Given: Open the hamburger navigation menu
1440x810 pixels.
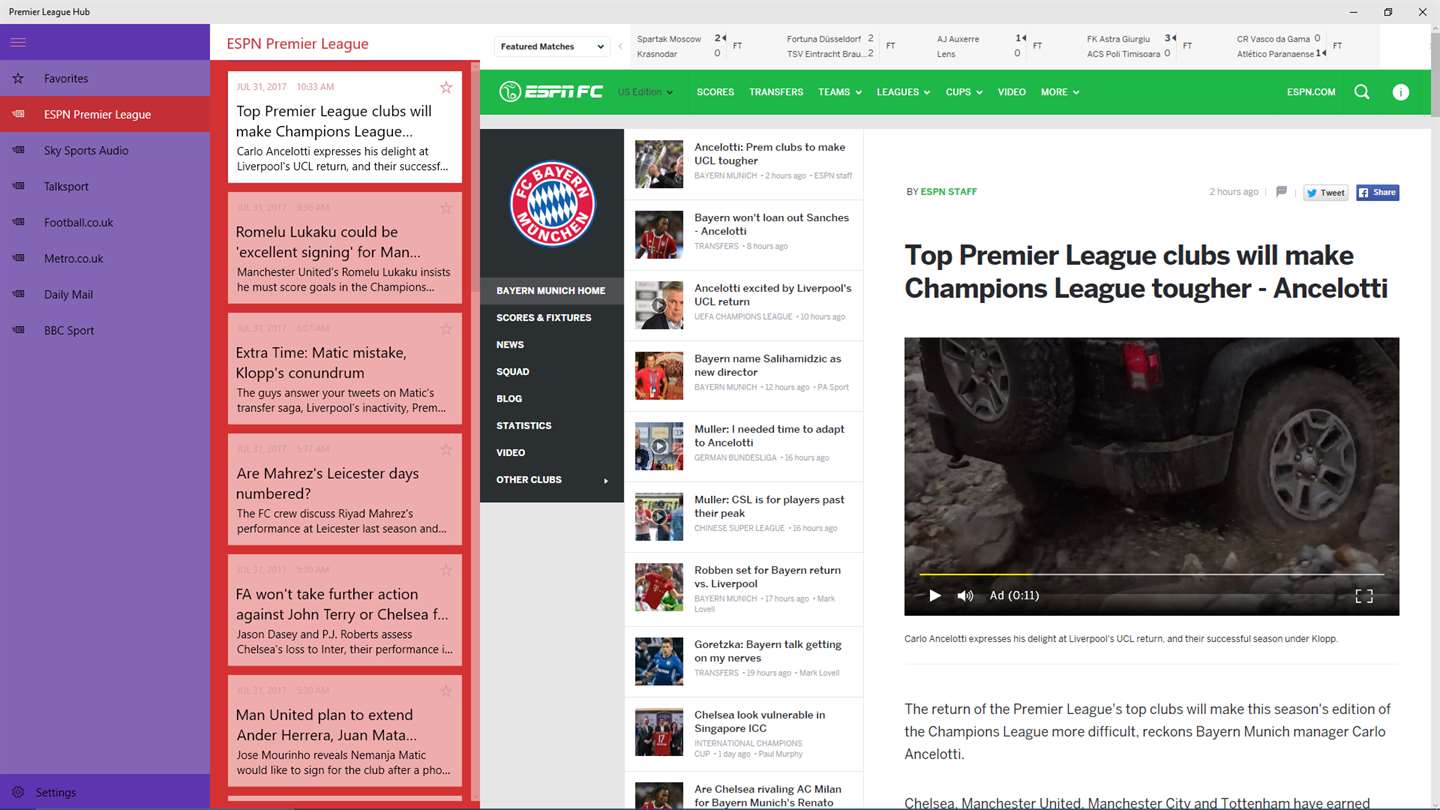Looking at the screenshot, I should (18, 42).
